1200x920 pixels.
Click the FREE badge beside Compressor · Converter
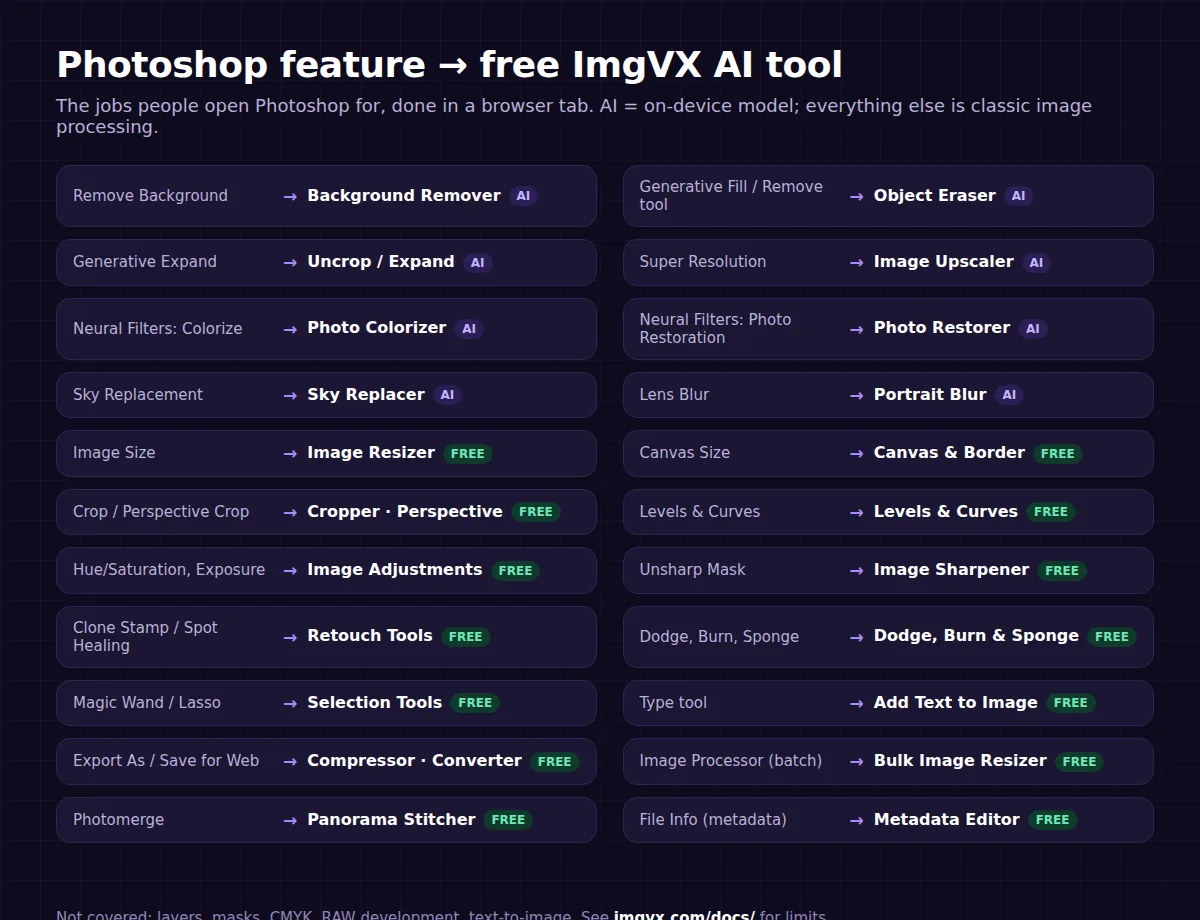tap(555, 762)
